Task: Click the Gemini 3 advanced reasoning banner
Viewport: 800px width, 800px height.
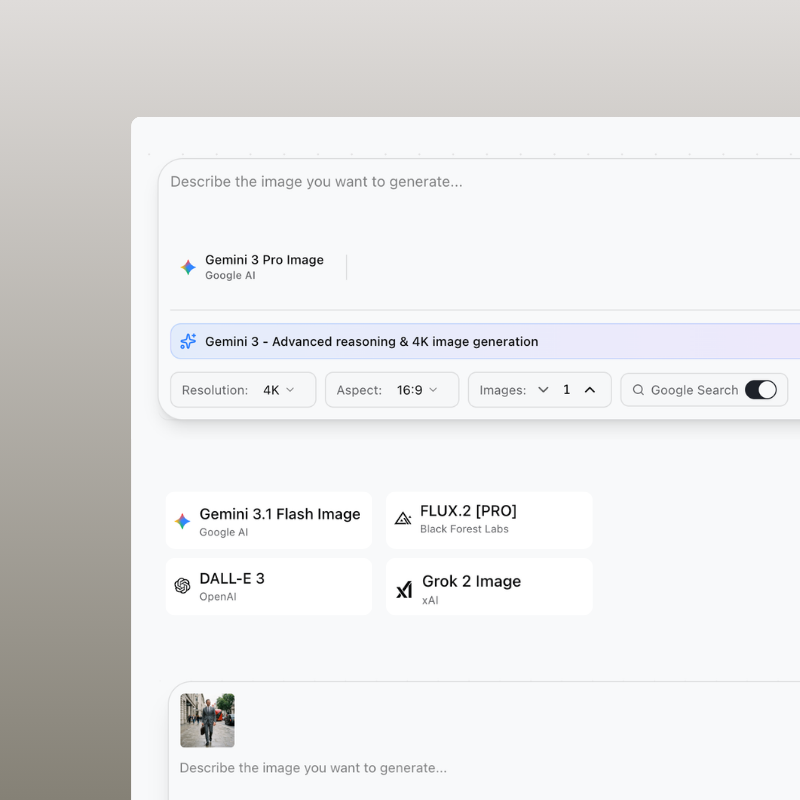Action: [485, 341]
